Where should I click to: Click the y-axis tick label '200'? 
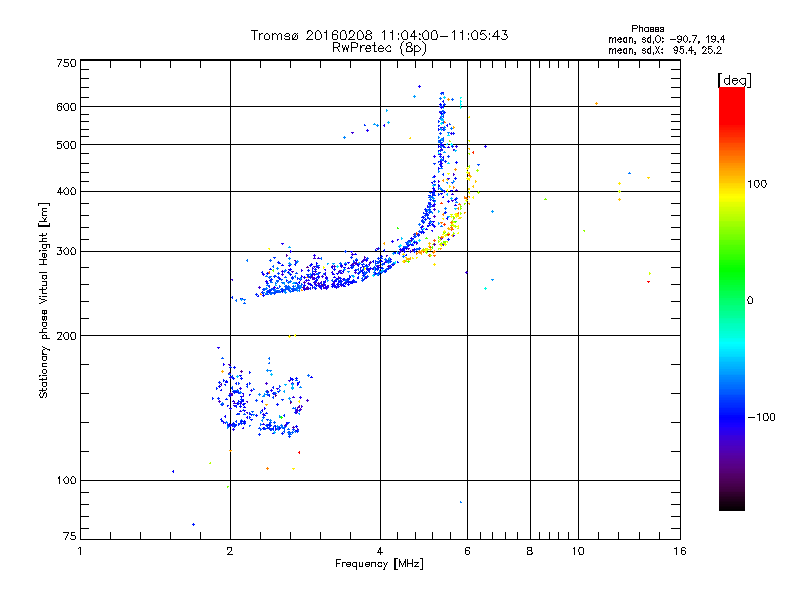pos(66,336)
